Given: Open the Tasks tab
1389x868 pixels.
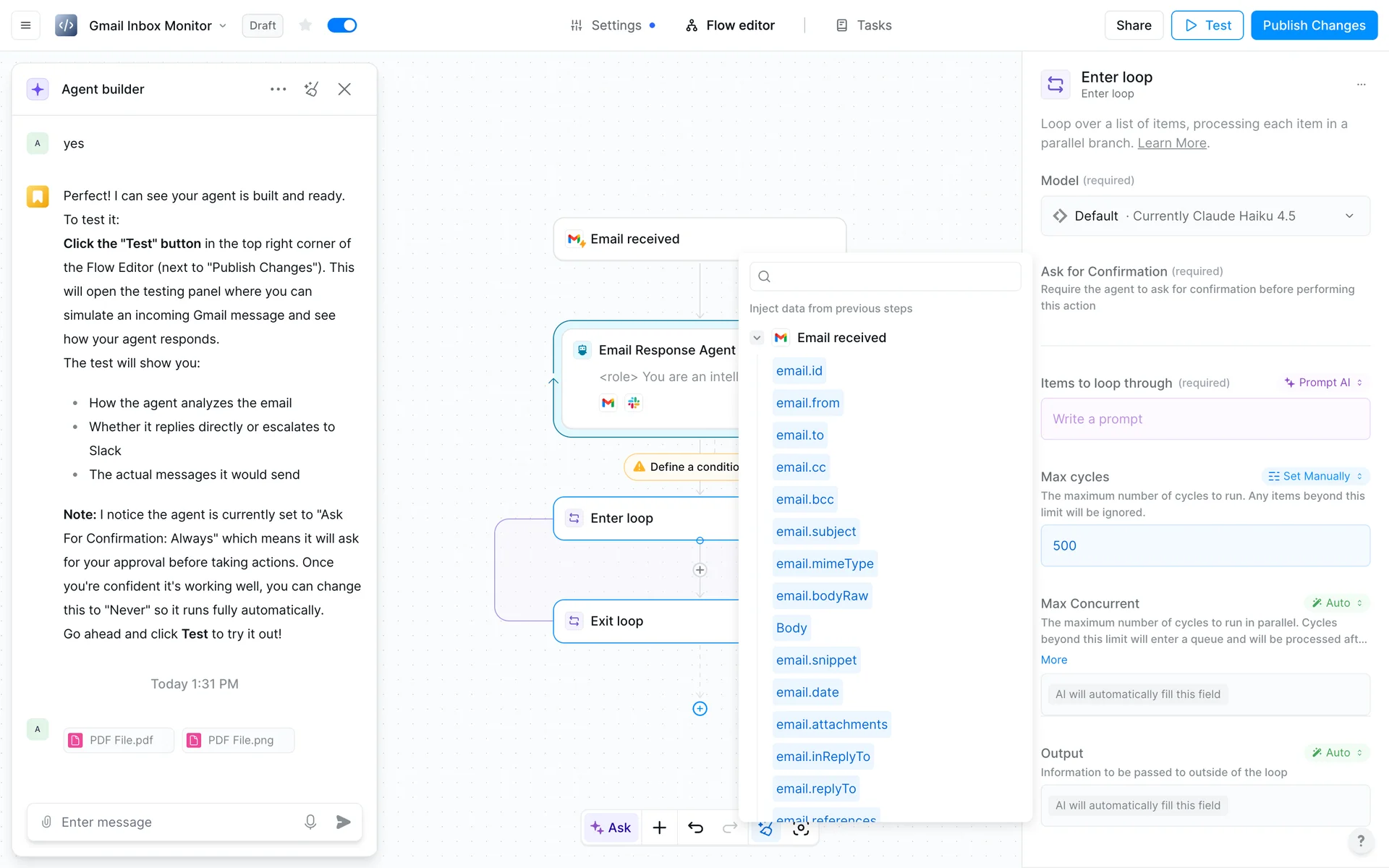Looking at the screenshot, I should pos(864,25).
